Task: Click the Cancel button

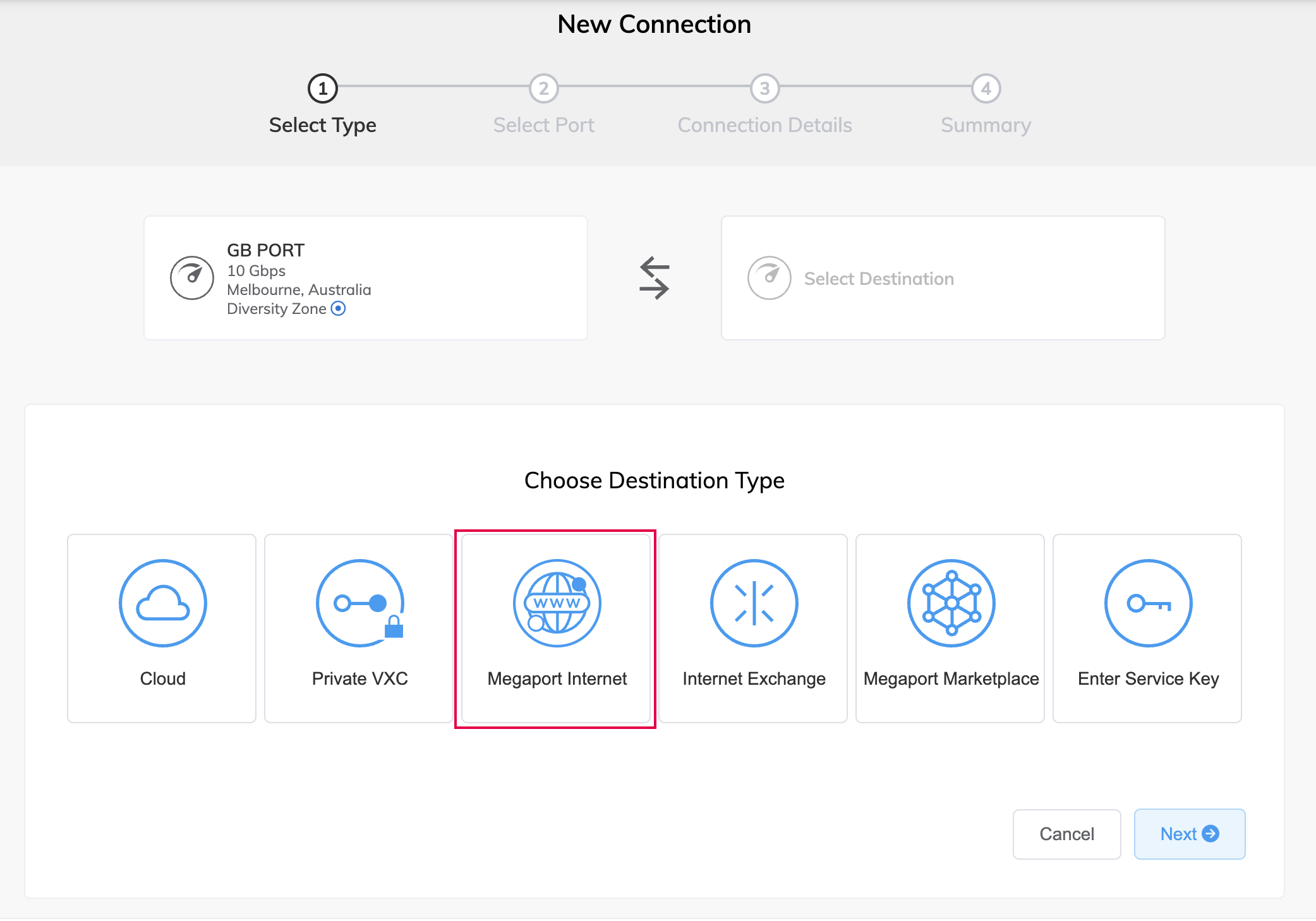Action: [x=1066, y=834]
